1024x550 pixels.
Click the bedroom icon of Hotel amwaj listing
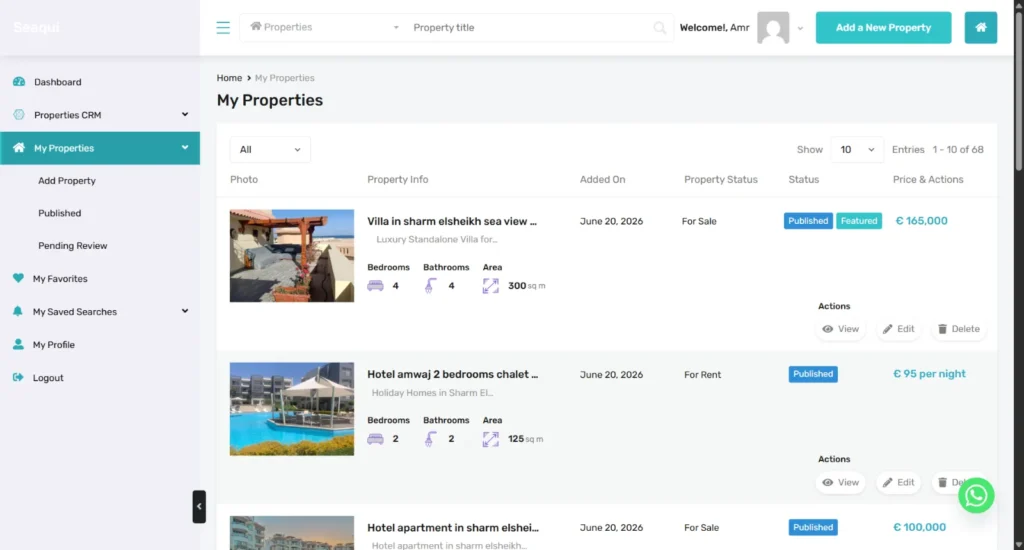[x=376, y=439]
